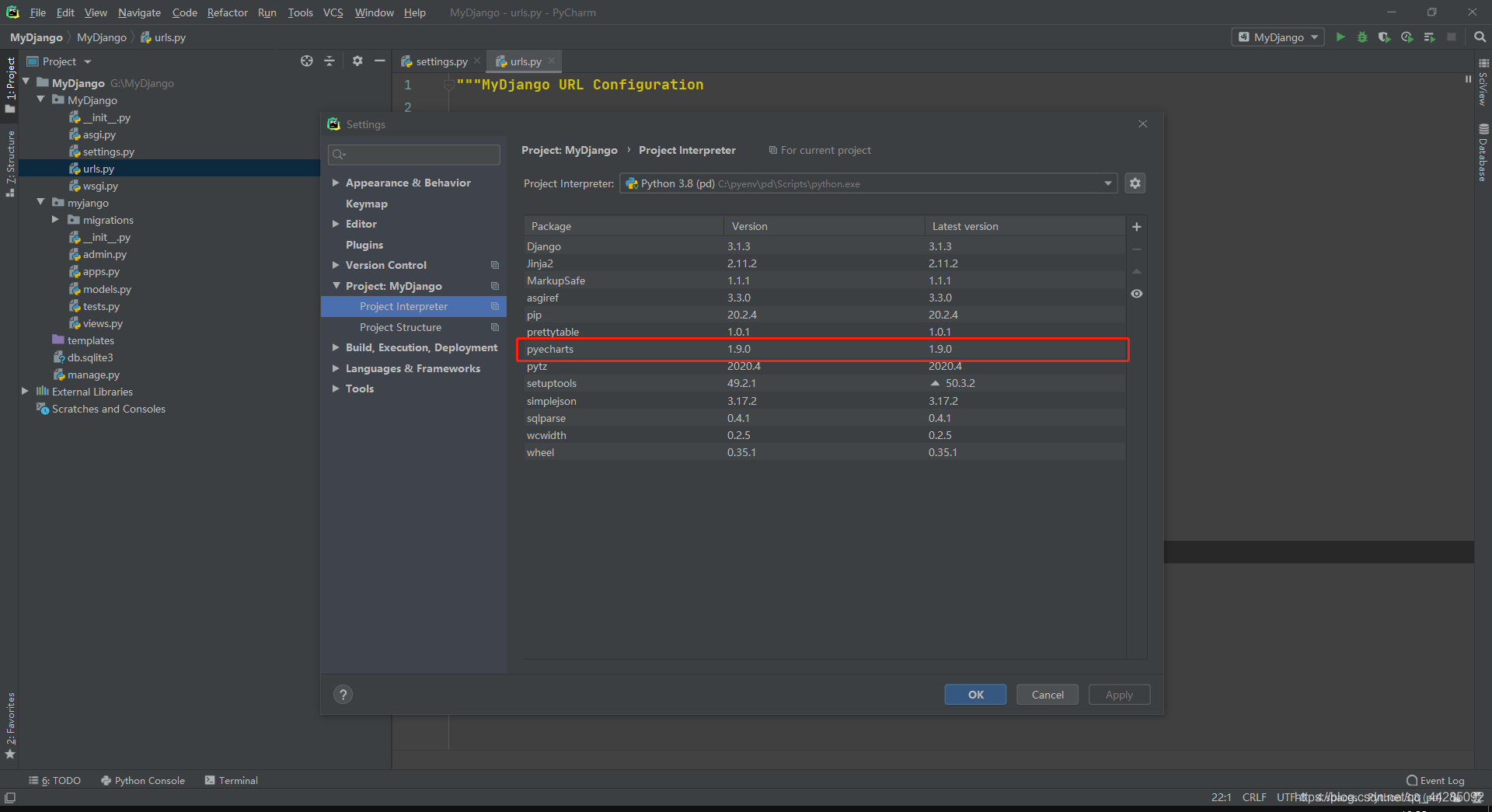Select Plugins in settings list
The height and width of the screenshot is (812, 1492).
tap(364, 245)
